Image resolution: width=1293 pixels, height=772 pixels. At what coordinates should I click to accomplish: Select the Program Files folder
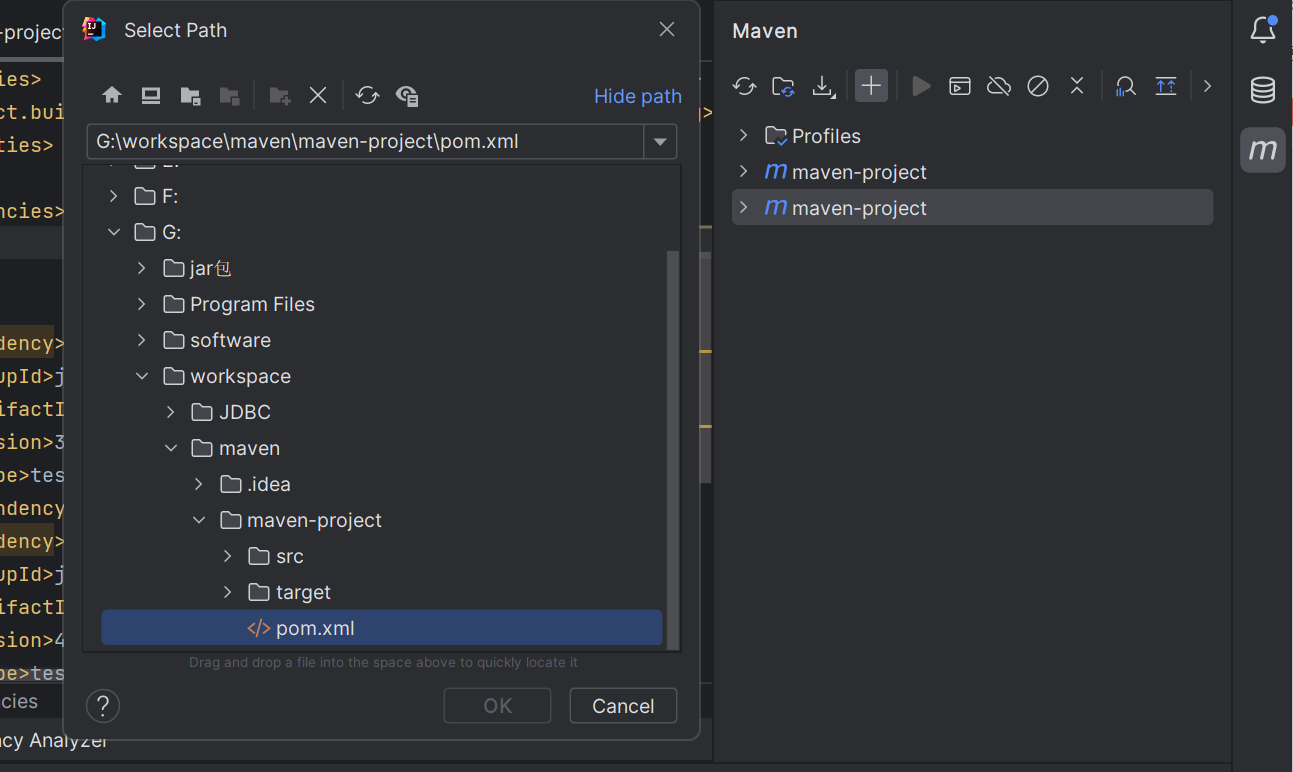252,304
